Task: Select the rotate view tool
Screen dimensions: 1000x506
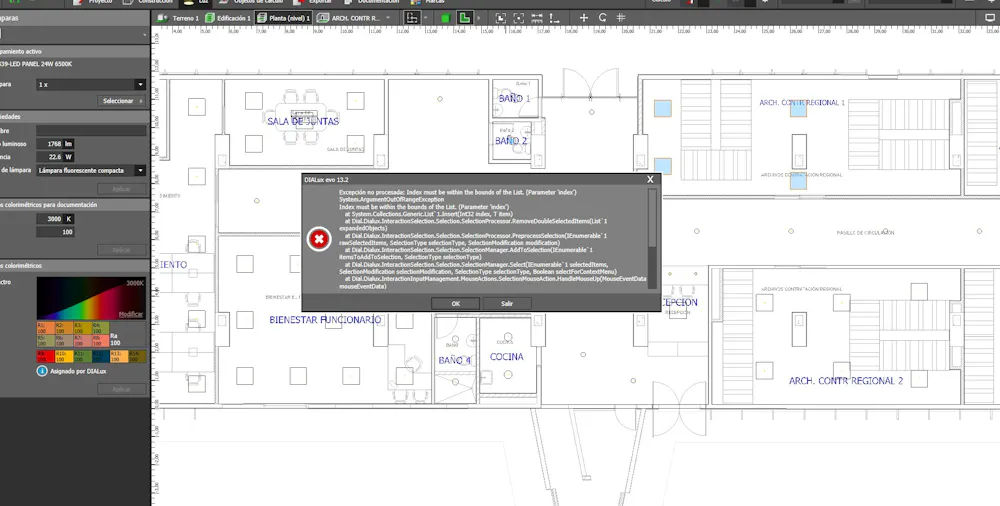Action: (x=602, y=18)
